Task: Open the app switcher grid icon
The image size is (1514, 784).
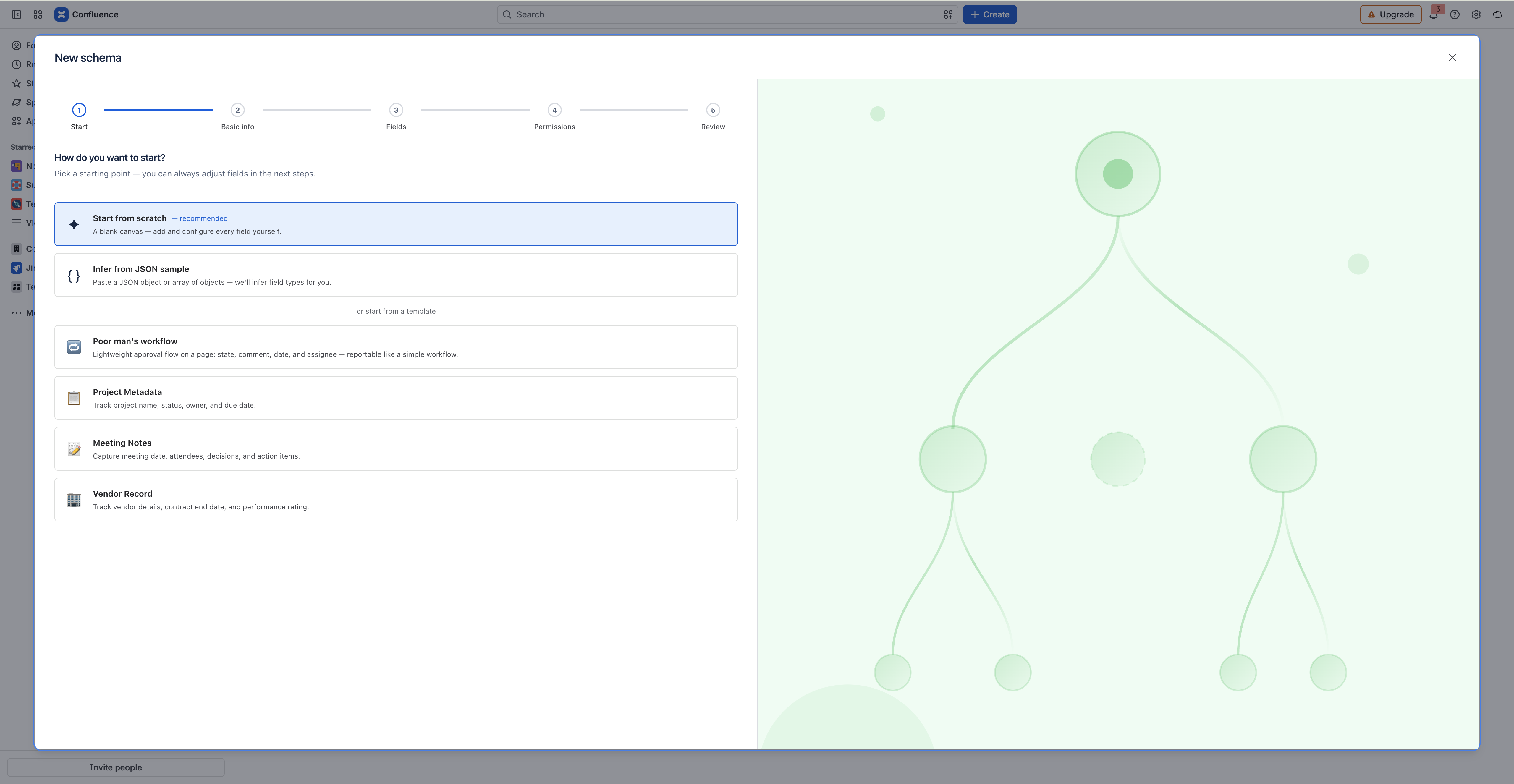Action: pyautogui.click(x=38, y=15)
